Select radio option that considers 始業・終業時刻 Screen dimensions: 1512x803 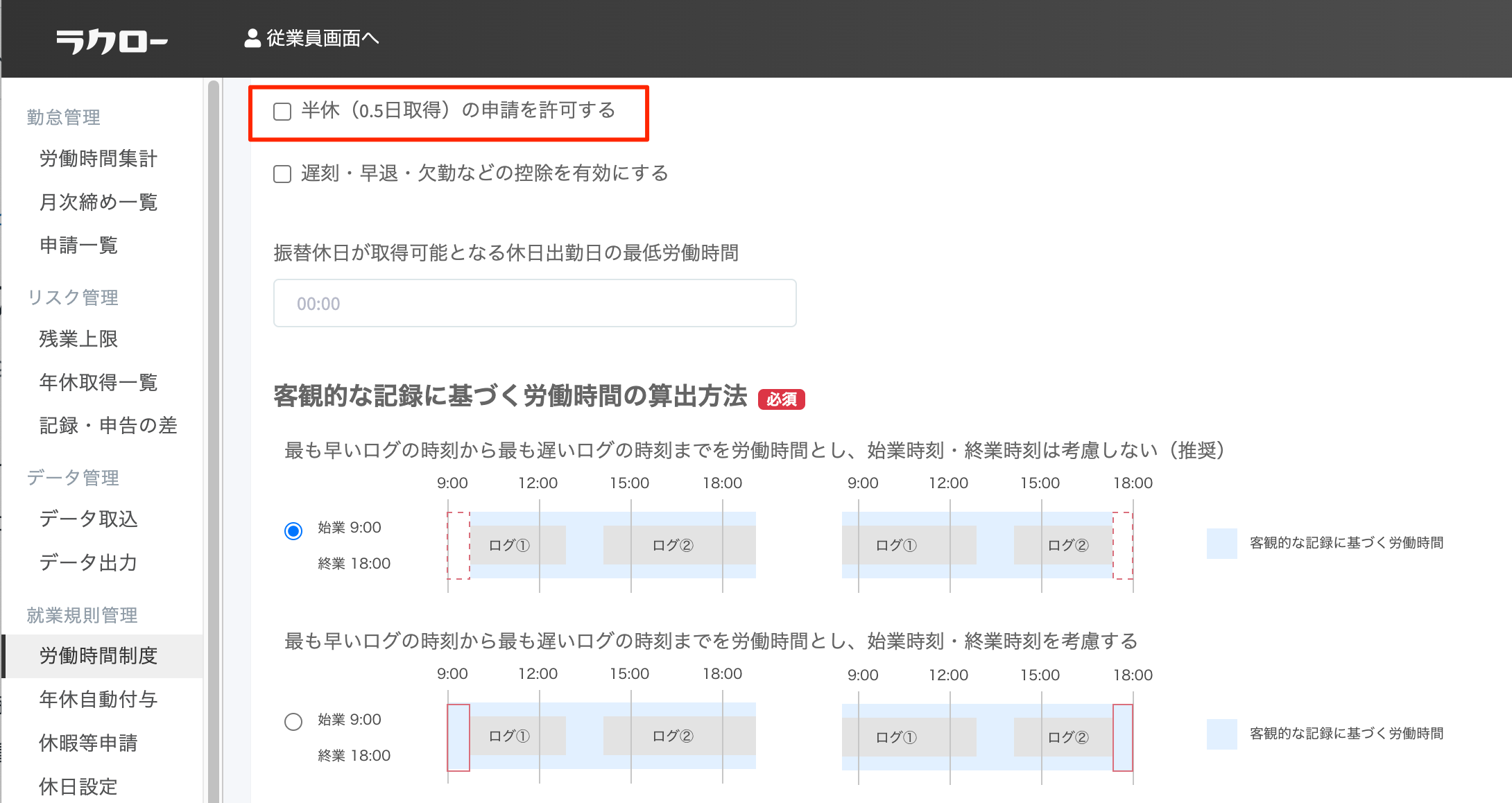click(293, 722)
